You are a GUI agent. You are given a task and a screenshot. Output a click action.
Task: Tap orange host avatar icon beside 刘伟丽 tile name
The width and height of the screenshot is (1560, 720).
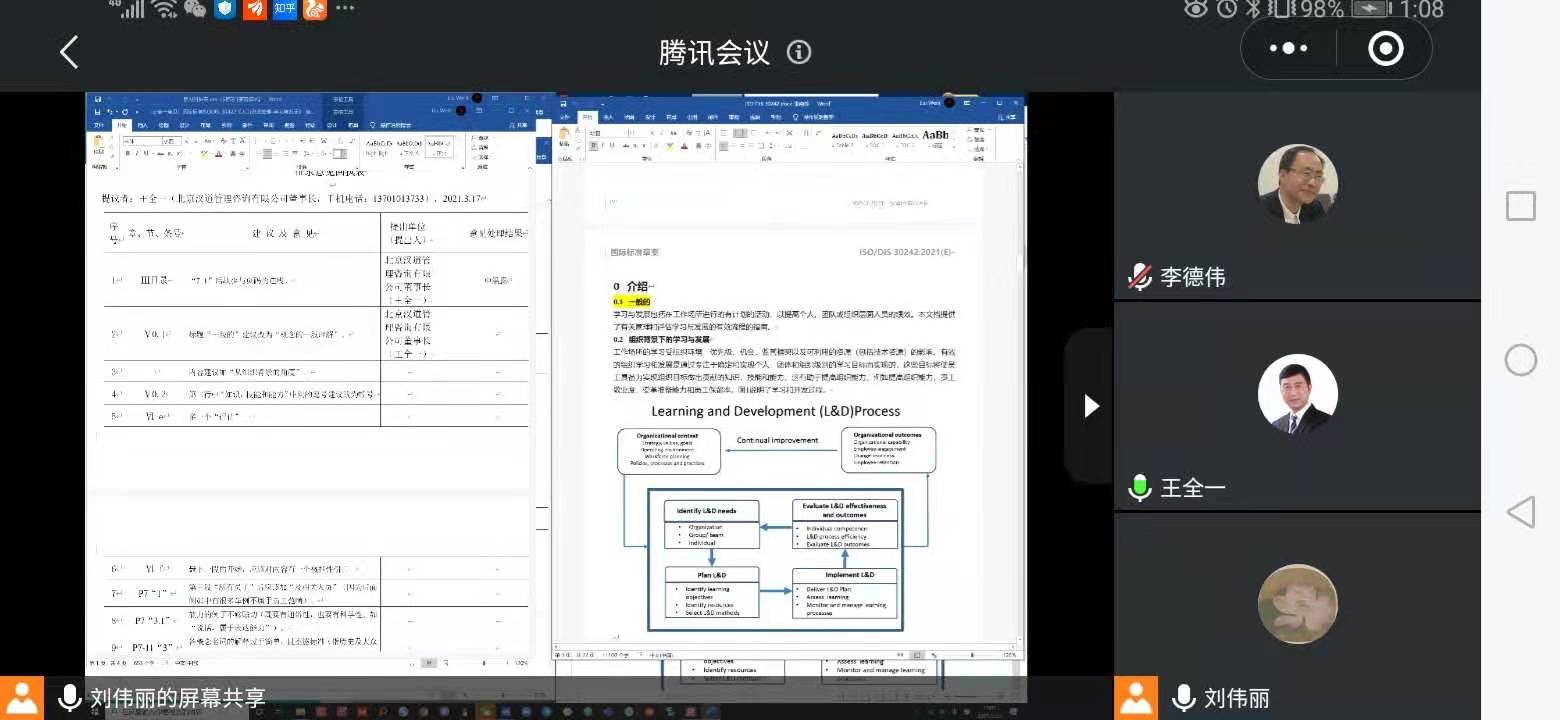point(1136,698)
